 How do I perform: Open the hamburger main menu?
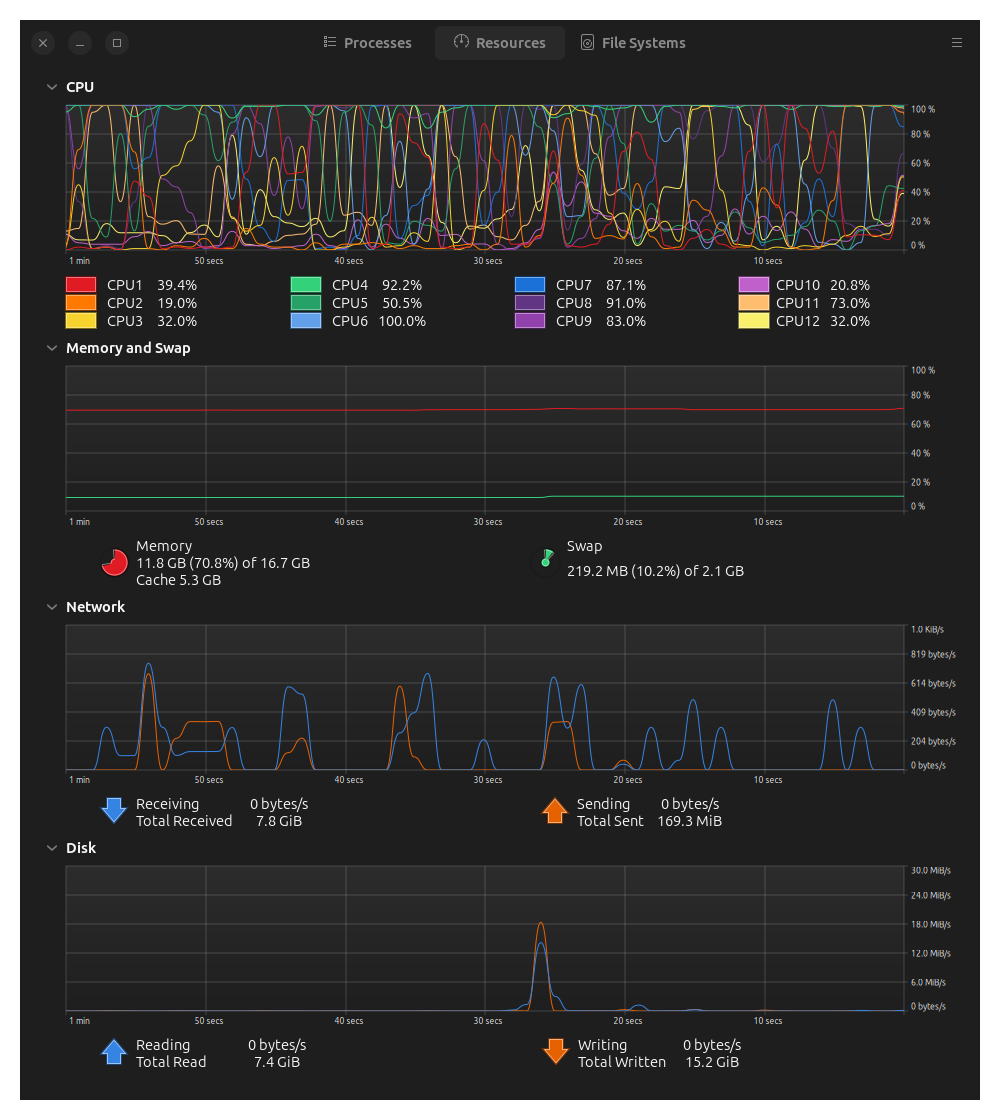click(957, 43)
